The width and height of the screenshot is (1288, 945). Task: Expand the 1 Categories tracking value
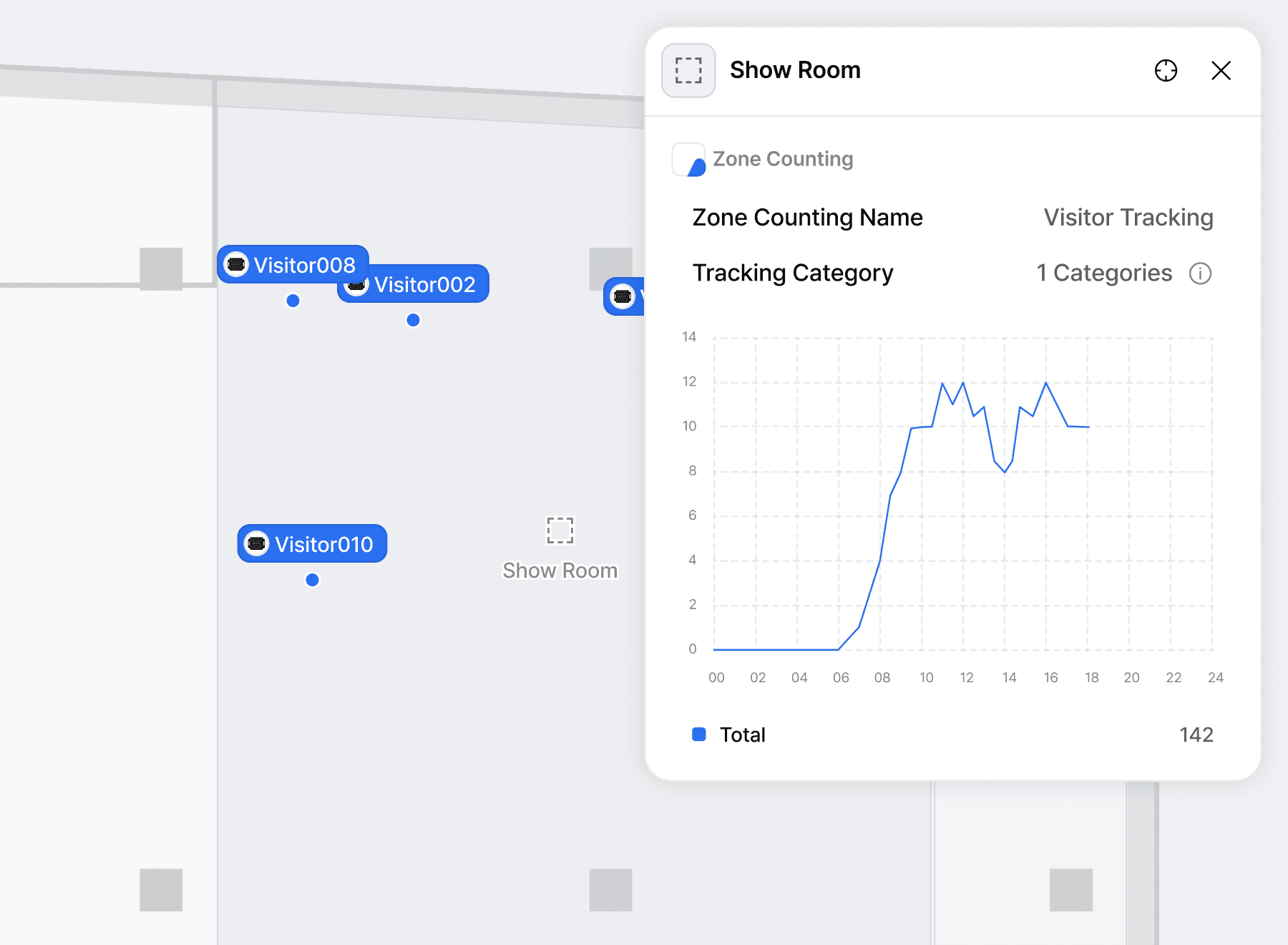point(1104,273)
